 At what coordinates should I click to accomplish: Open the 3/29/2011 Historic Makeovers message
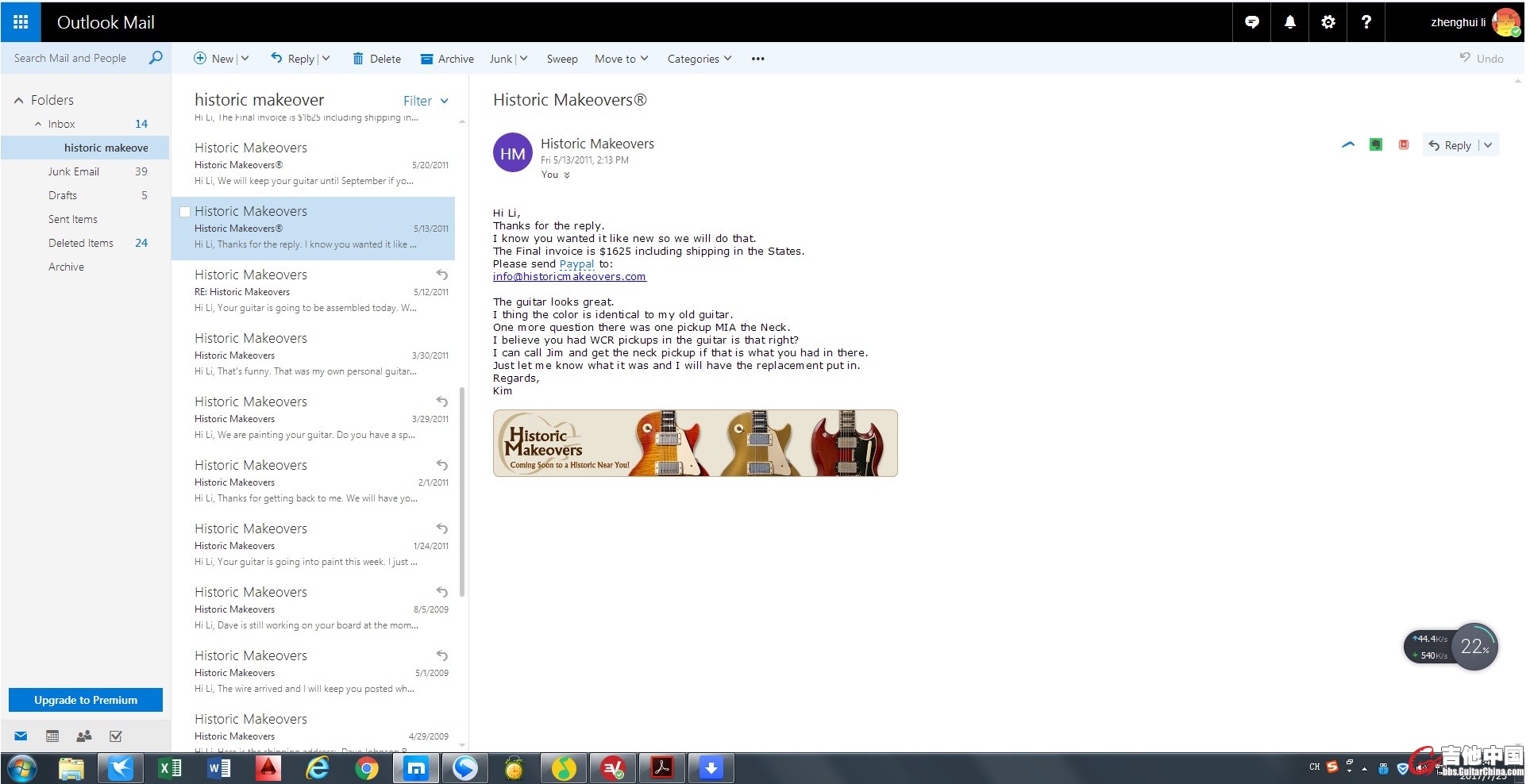[x=314, y=418]
